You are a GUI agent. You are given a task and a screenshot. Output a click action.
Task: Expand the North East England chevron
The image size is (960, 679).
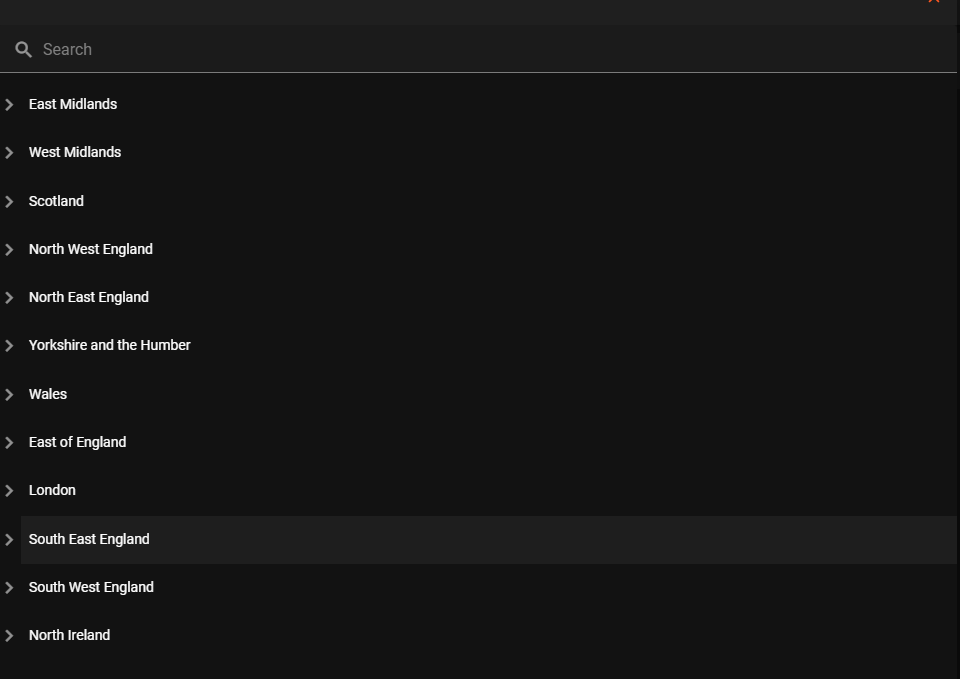9,298
